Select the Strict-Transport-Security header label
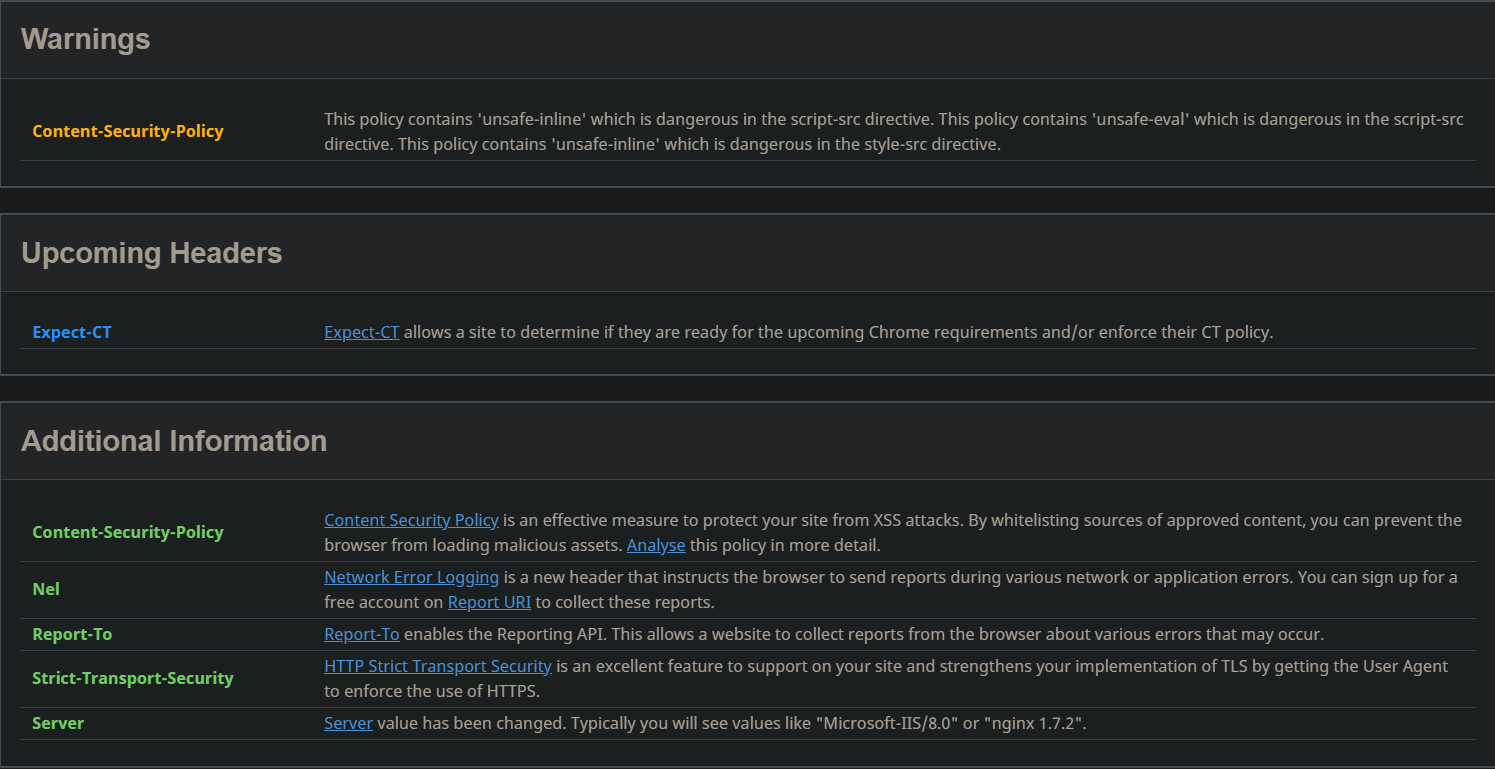The image size is (1495, 769). tap(133, 677)
